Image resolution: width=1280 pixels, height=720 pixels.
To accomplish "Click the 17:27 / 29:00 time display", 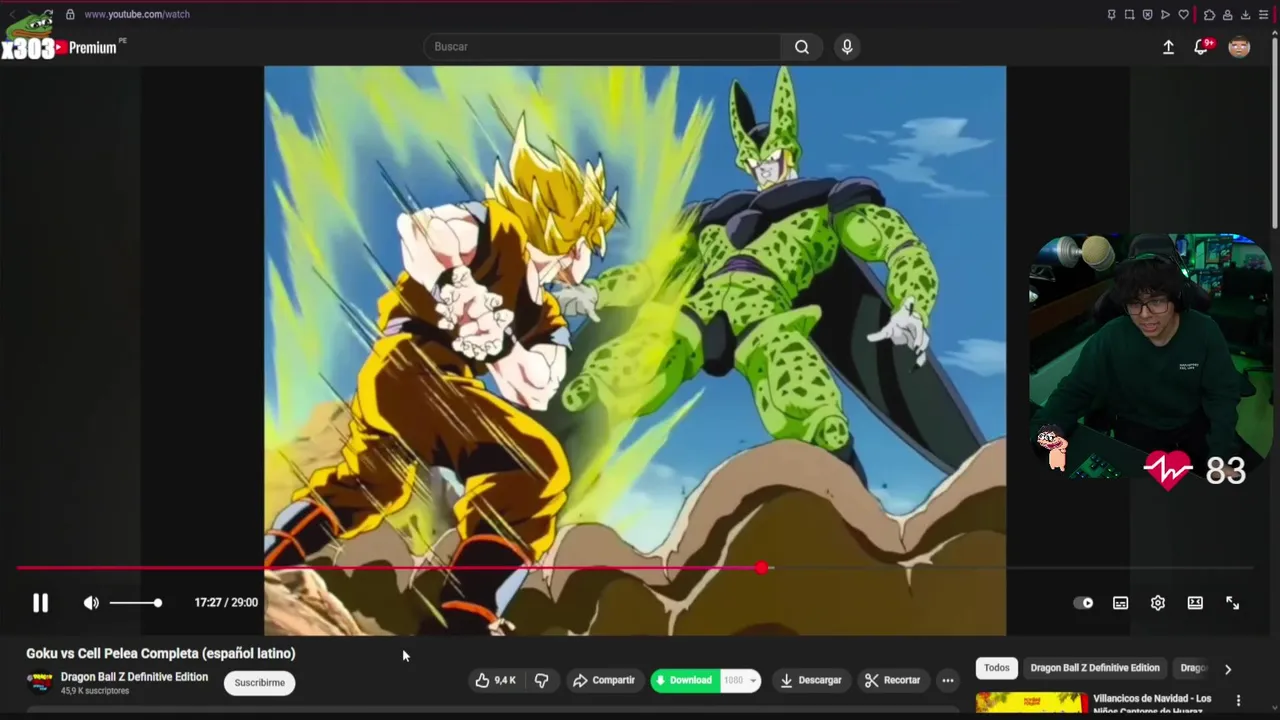I will click(x=226, y=603).
